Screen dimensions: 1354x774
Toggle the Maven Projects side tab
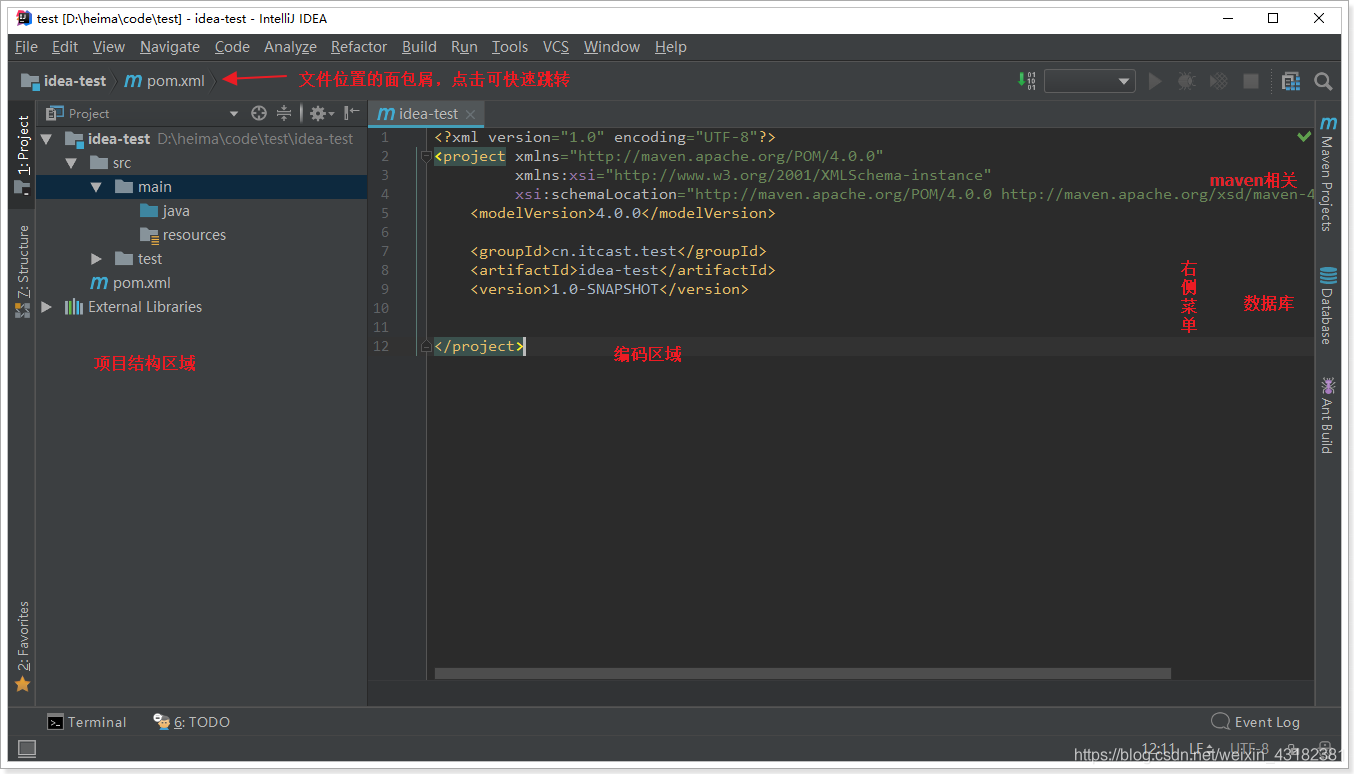tap(1328, 173)
